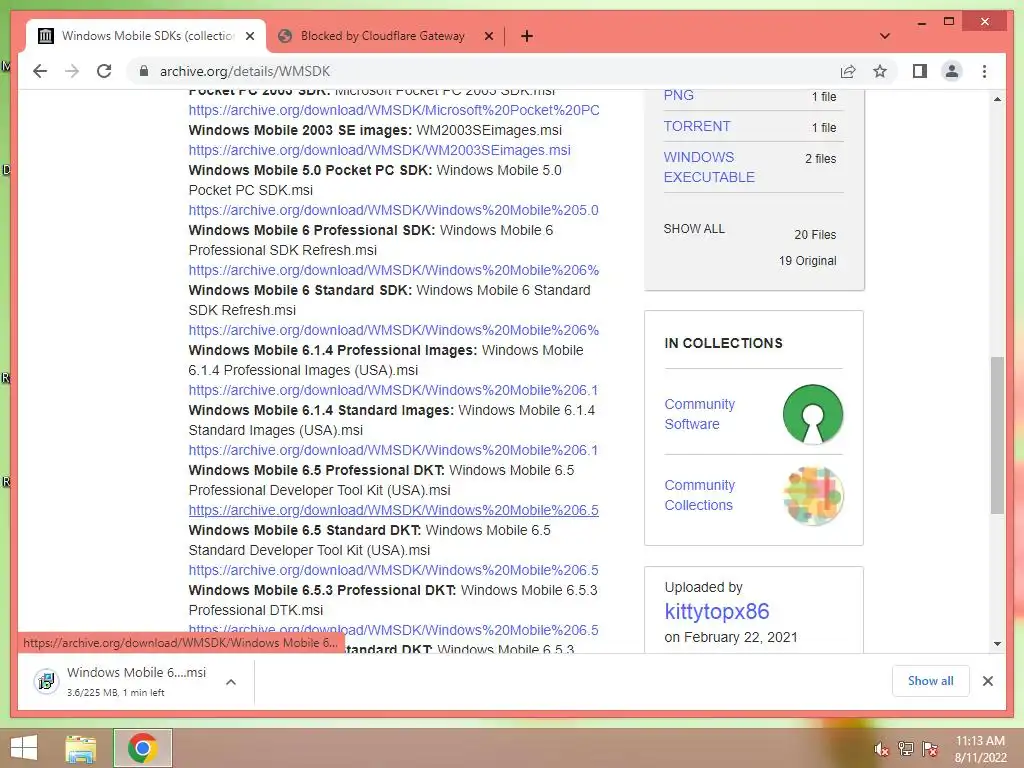1024x768 pixels.
Task: Click the forward navigation arrow
Action: tap(72, 71)
